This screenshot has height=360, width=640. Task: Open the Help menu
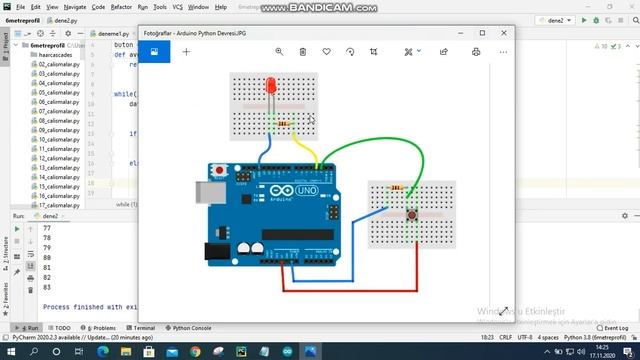[221, 7]
